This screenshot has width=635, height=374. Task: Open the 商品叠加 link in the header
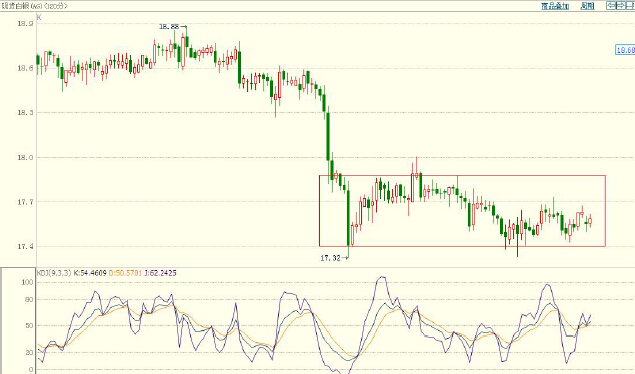pos(555,6)
